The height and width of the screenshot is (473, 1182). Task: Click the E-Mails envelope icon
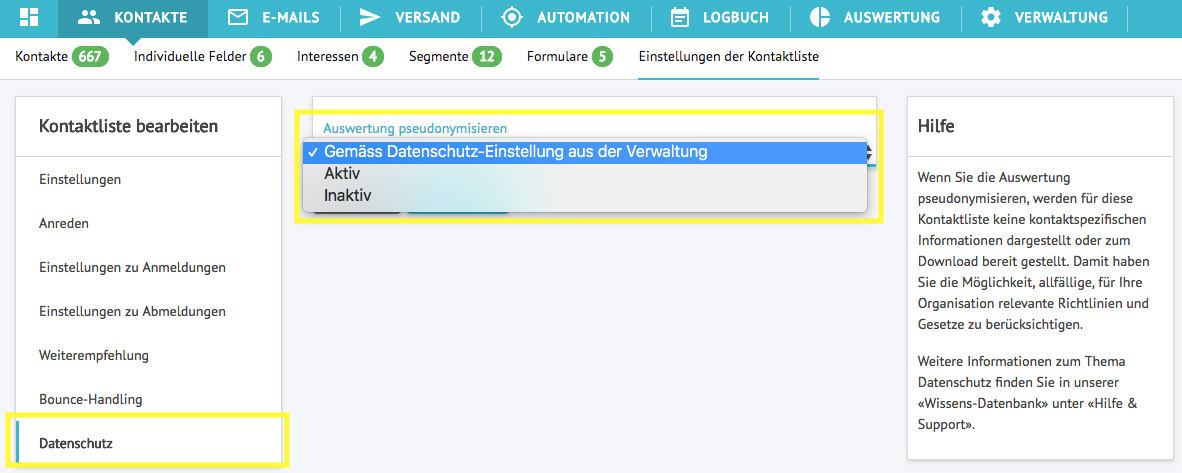[x=237, y=17]
